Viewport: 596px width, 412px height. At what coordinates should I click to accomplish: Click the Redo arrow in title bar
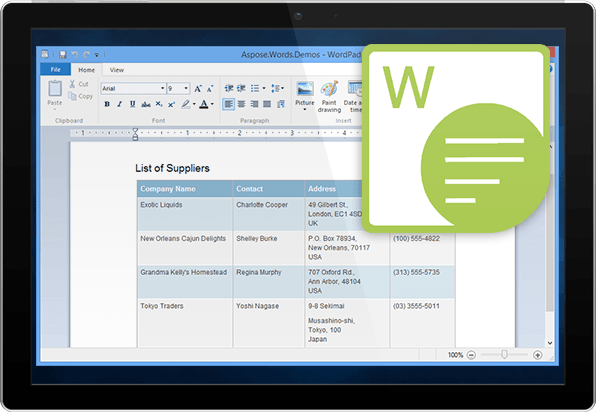click(x=86, y=55)
